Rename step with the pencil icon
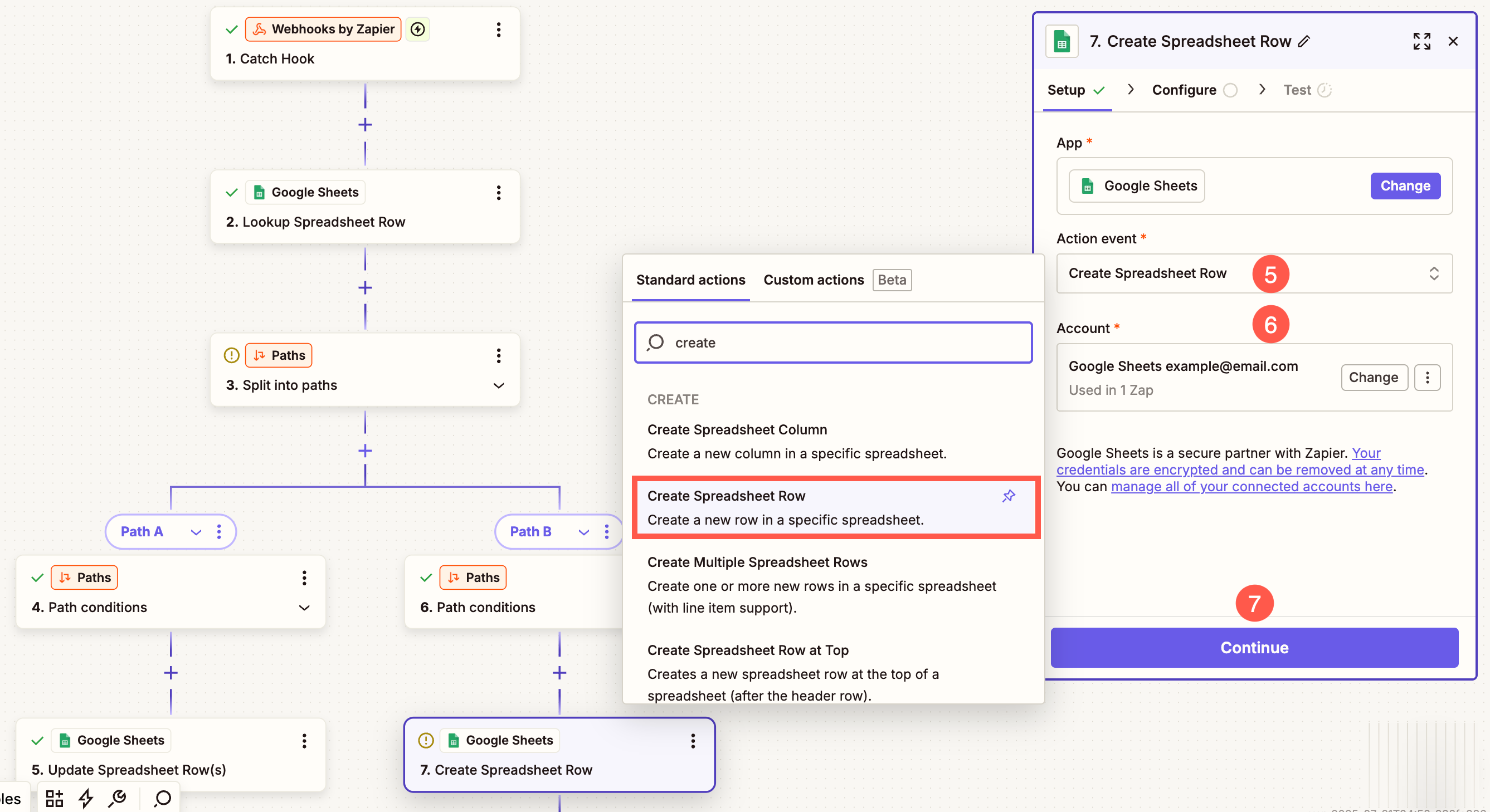Image resolution: width=1490 pixels, height=812 pixels. coord(1304,42)
